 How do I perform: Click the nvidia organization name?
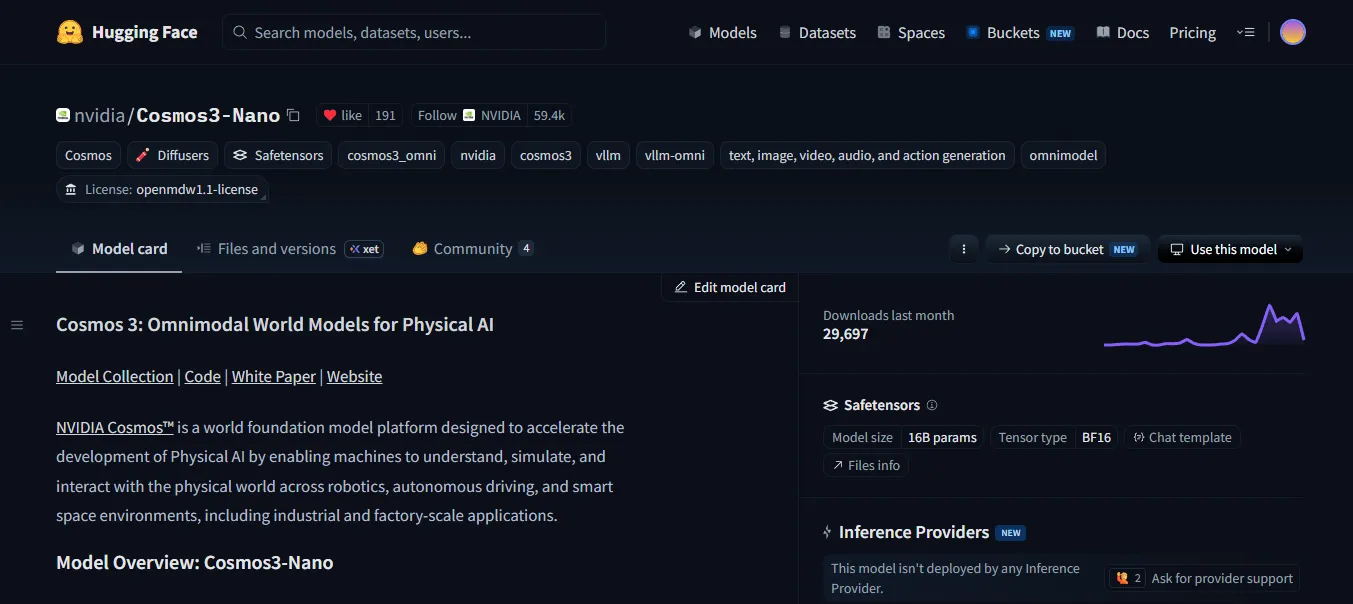[x=99, y=115]
